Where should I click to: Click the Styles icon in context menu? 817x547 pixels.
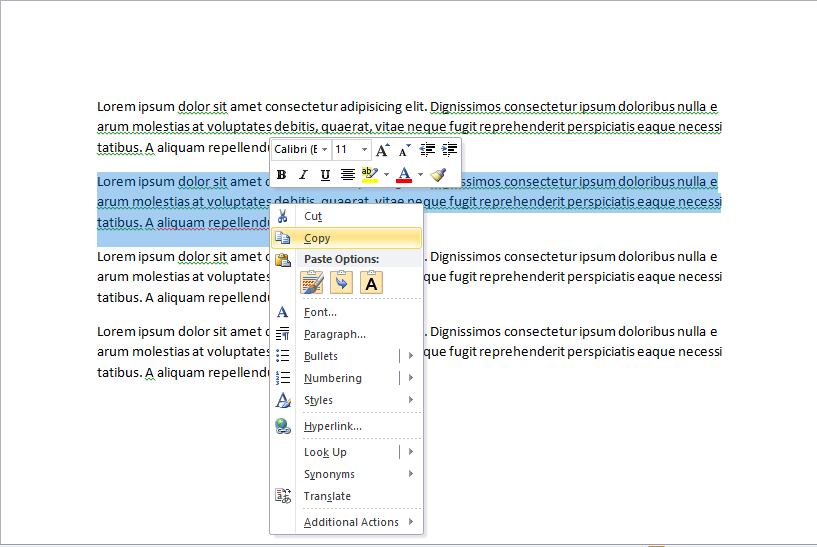pyautogui.click(x=283, y=400)
